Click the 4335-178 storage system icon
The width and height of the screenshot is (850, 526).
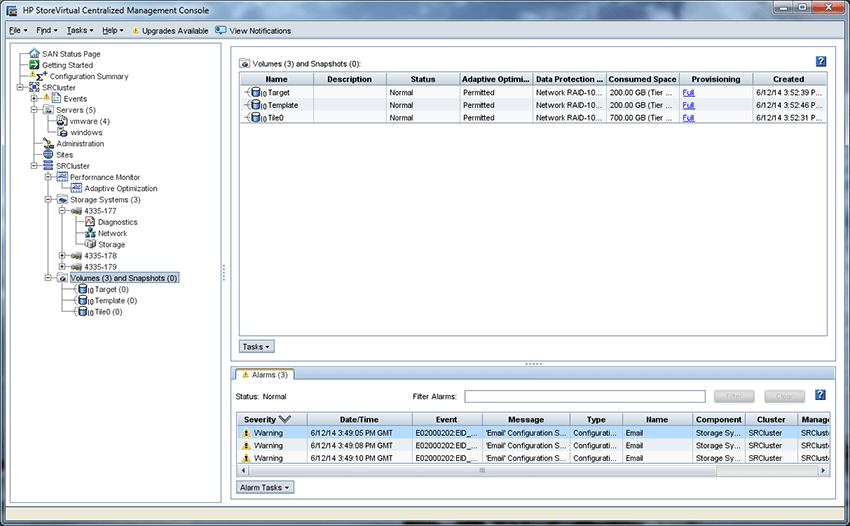pos(76,255)
